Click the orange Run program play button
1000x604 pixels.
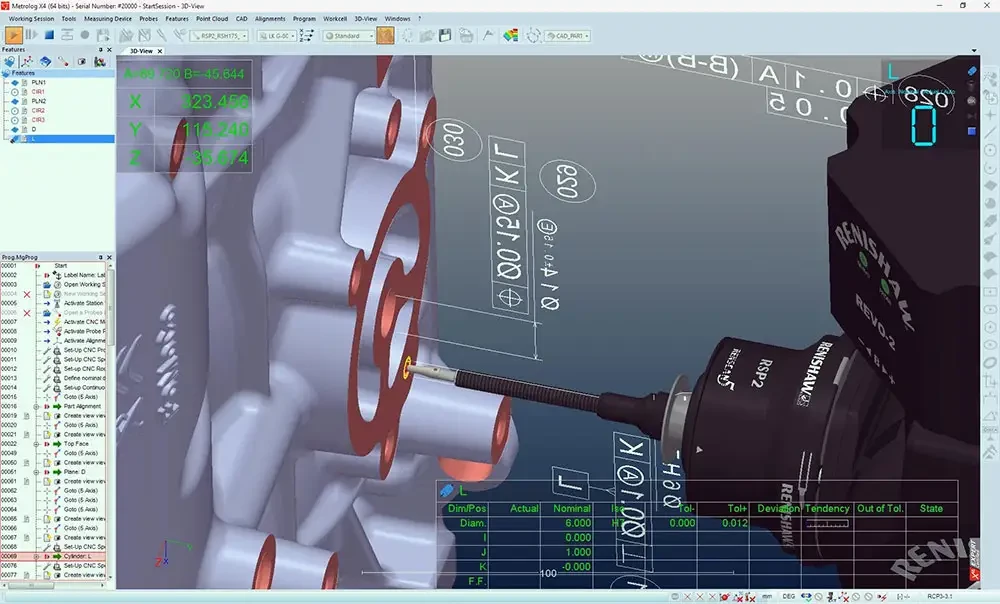pyautogui.click(x=14, y=36)
